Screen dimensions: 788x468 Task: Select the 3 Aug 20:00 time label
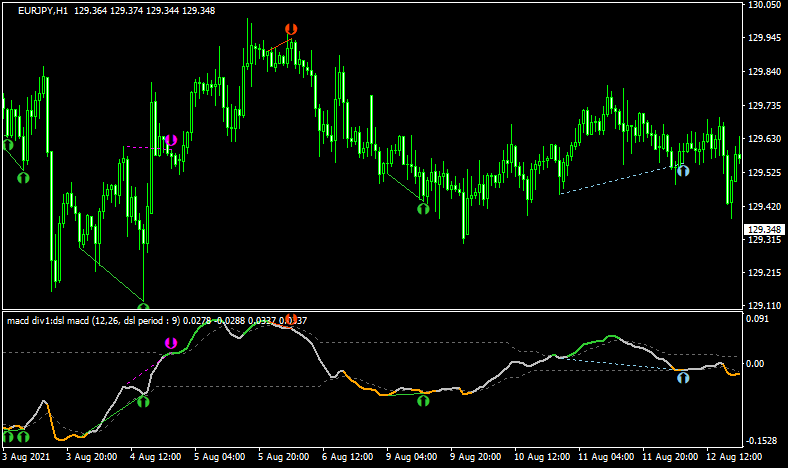point(92,457)
